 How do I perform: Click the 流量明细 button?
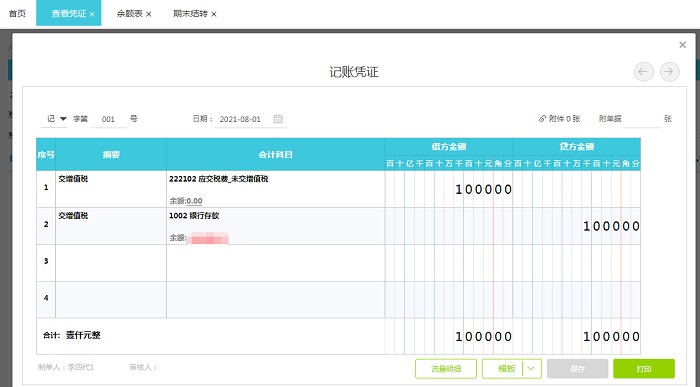[x=446, y=369]
